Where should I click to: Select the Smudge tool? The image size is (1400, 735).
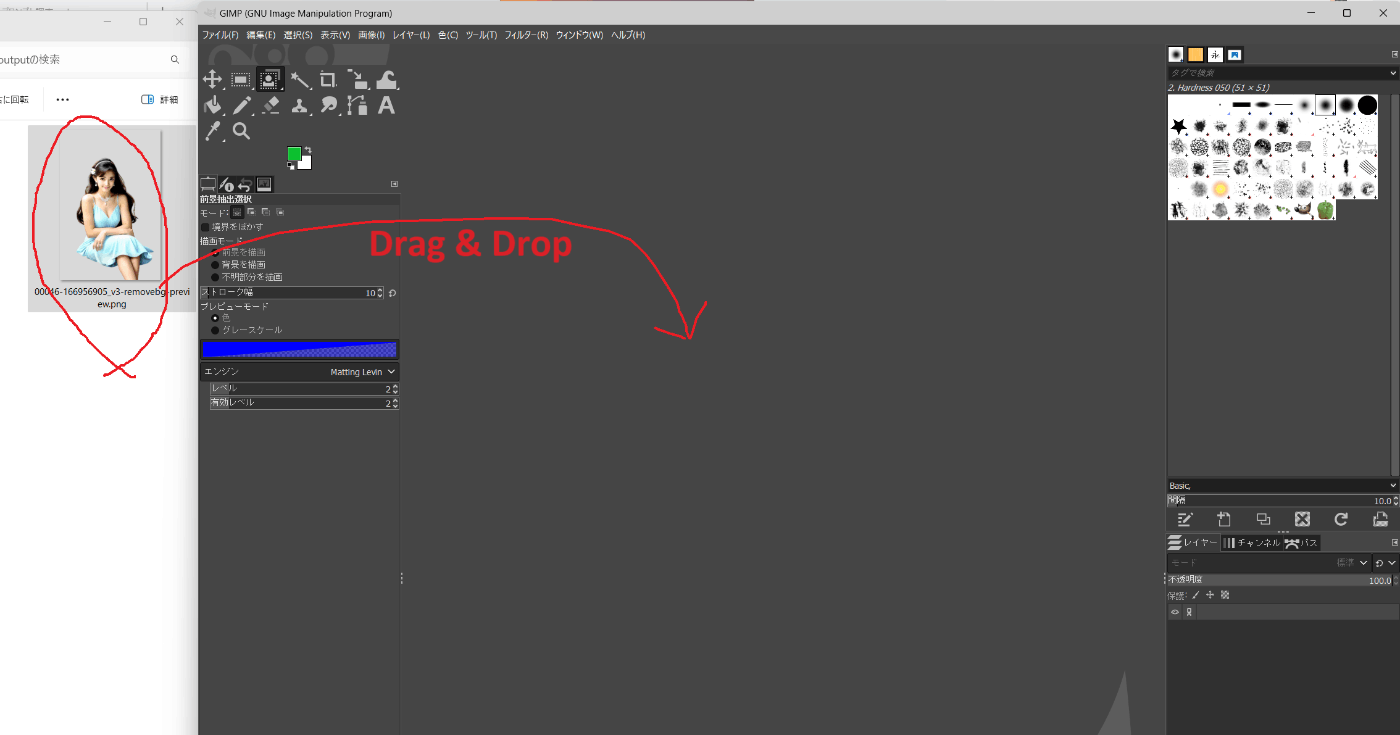pos(328,105)
